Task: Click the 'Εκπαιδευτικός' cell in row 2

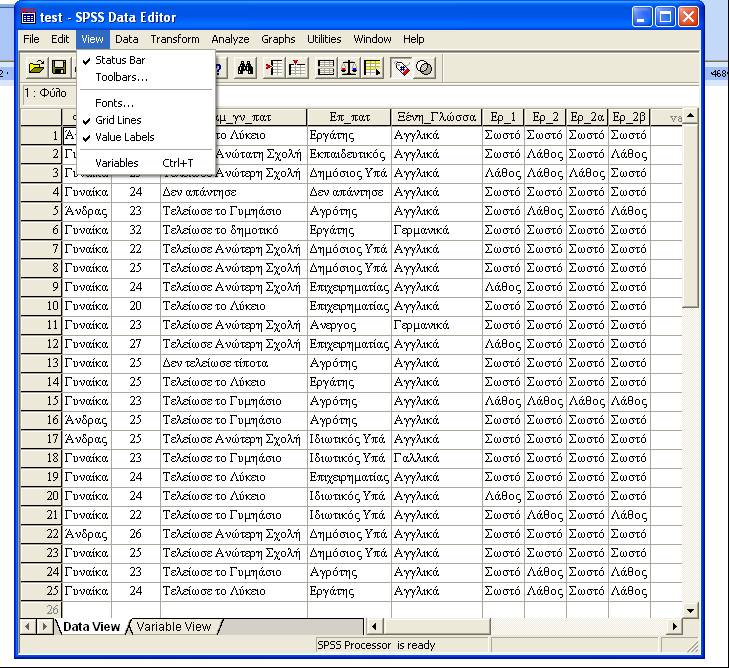Action: click(349, 154)
